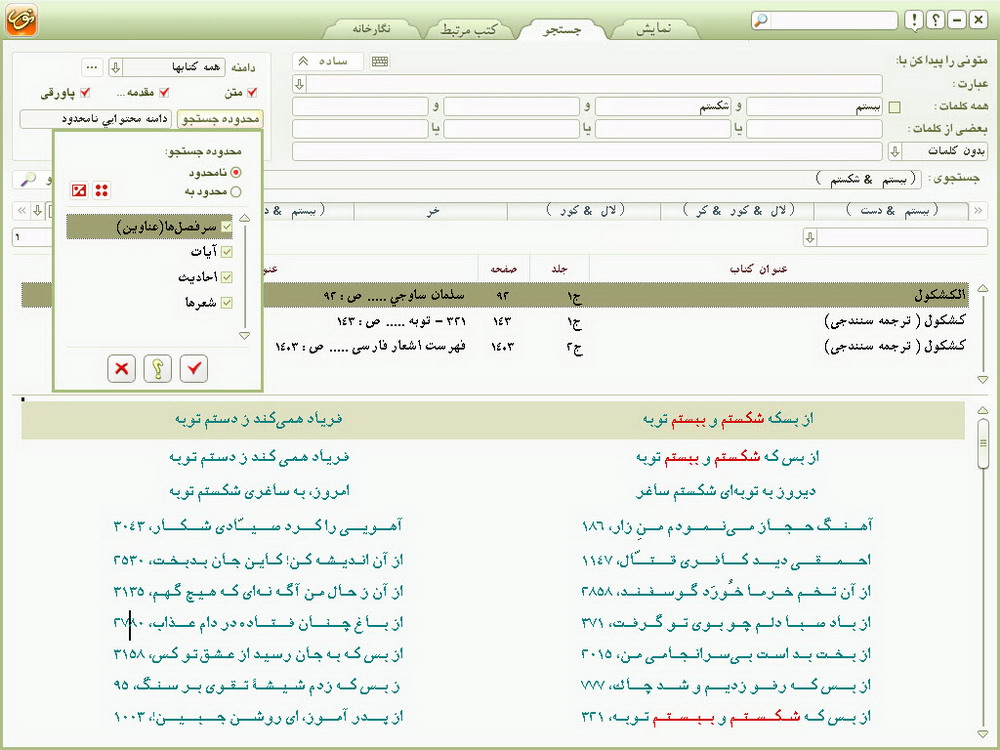The image size is (1000, 750).
Task: Switch to the کتب مرتبط tab
Action: point(468,29)
